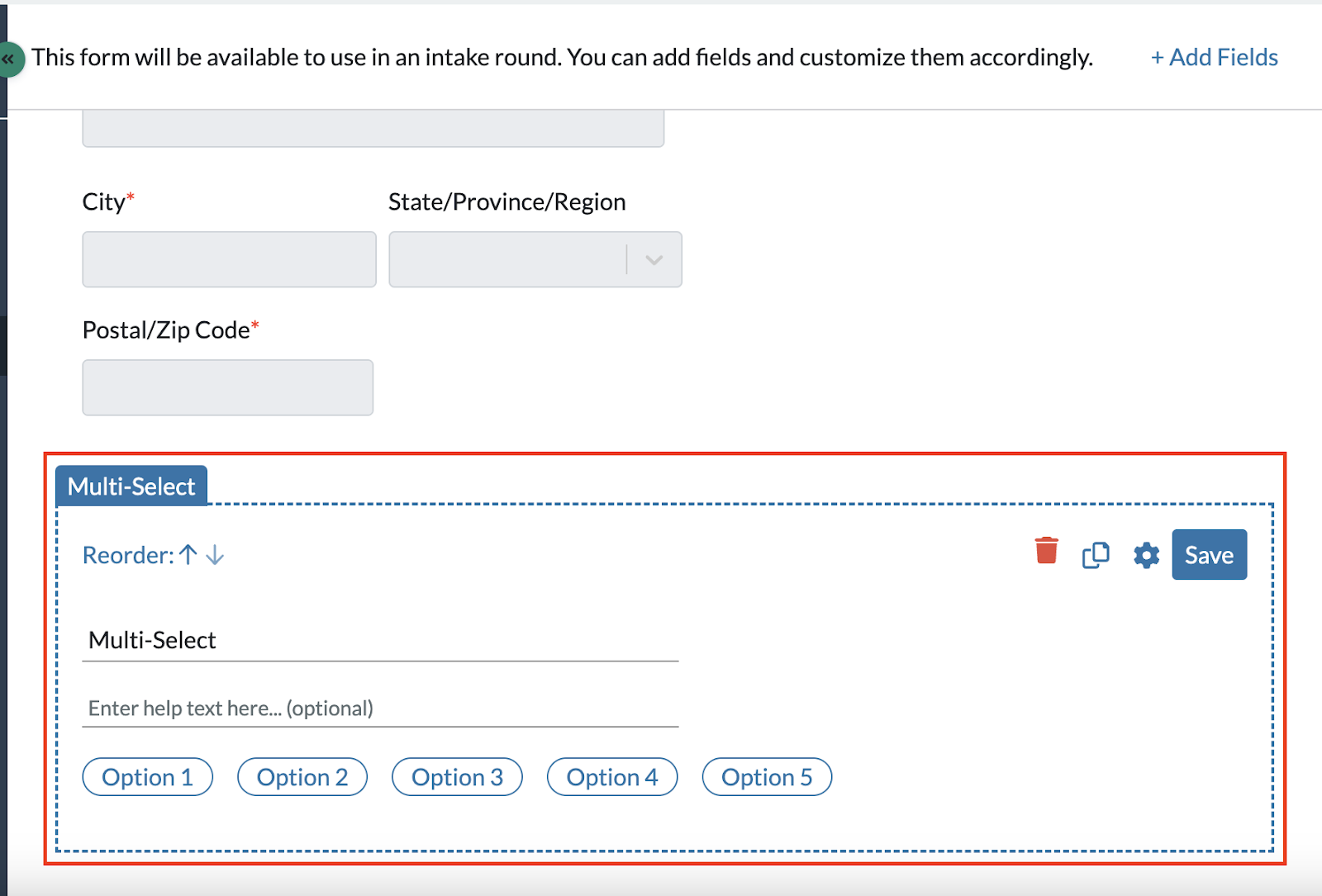Screen dimensions: 1322x896
Task: Open + Add Fields
Action: [x=1213, y=57]
